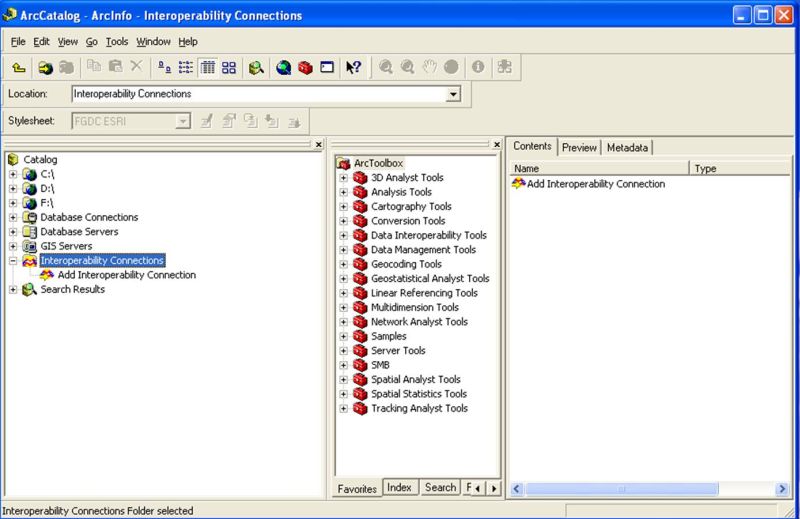Expand the D:\ drive node
The image size is (800, 519).
pyautogui.click(x=13, y=188)
